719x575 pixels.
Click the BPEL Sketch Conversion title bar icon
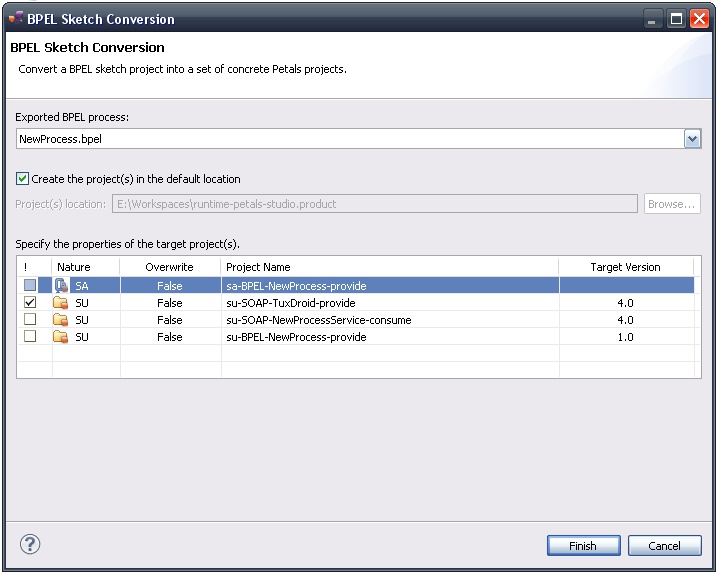pos(16,18)
